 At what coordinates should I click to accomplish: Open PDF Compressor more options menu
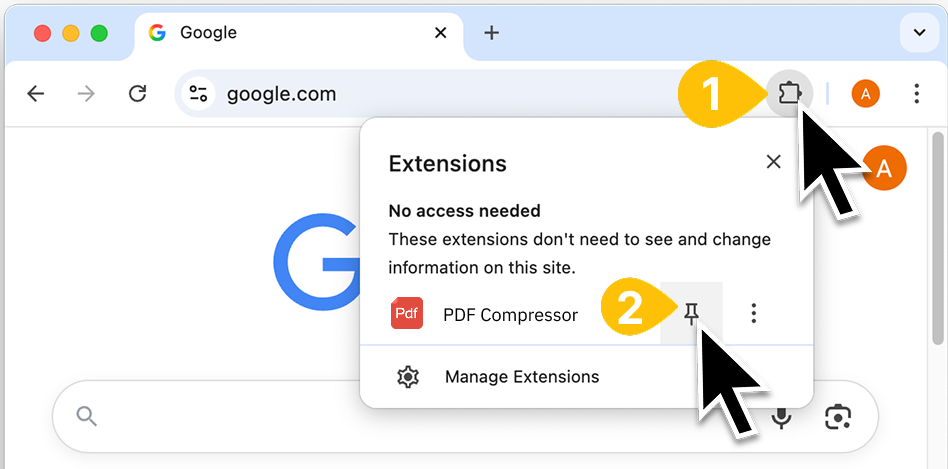pyautogui.click(x=754, y=315)
